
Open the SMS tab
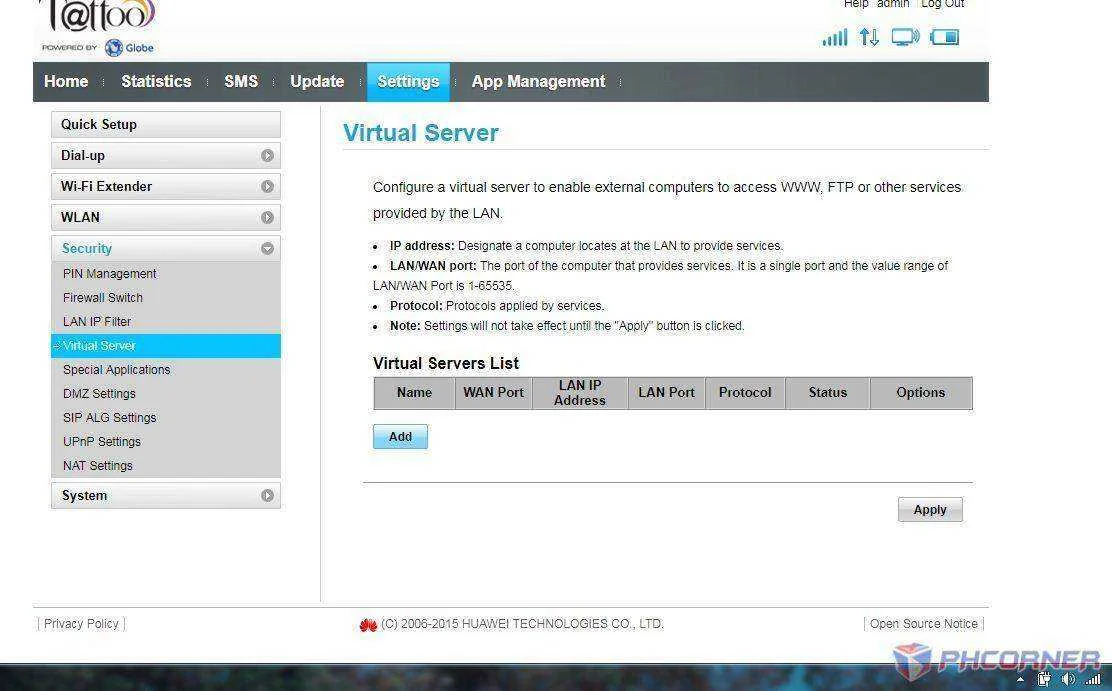(x=241, y=82)
